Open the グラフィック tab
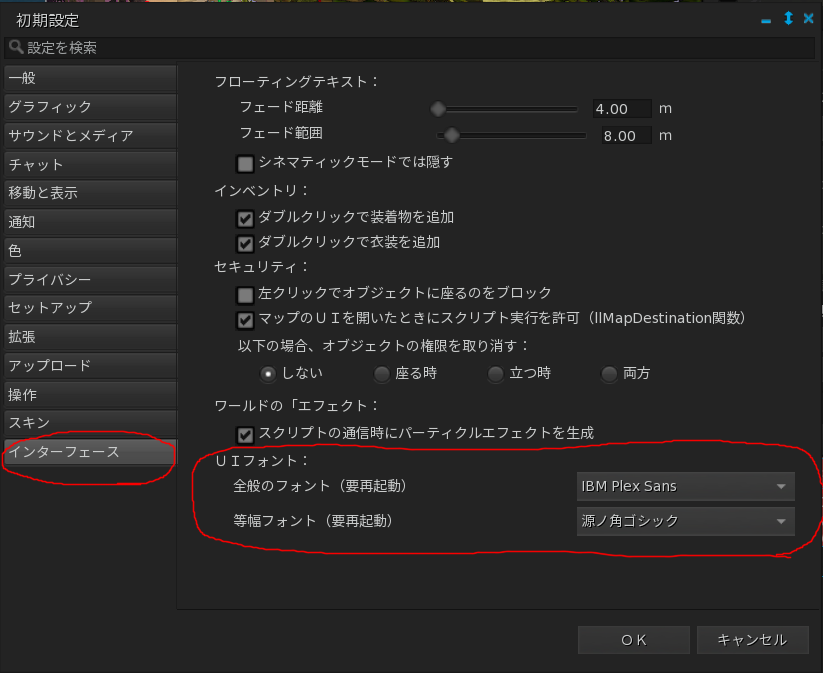Image resolution: width=823 pixels, height=673 pixels. click(x=90, y=107)
